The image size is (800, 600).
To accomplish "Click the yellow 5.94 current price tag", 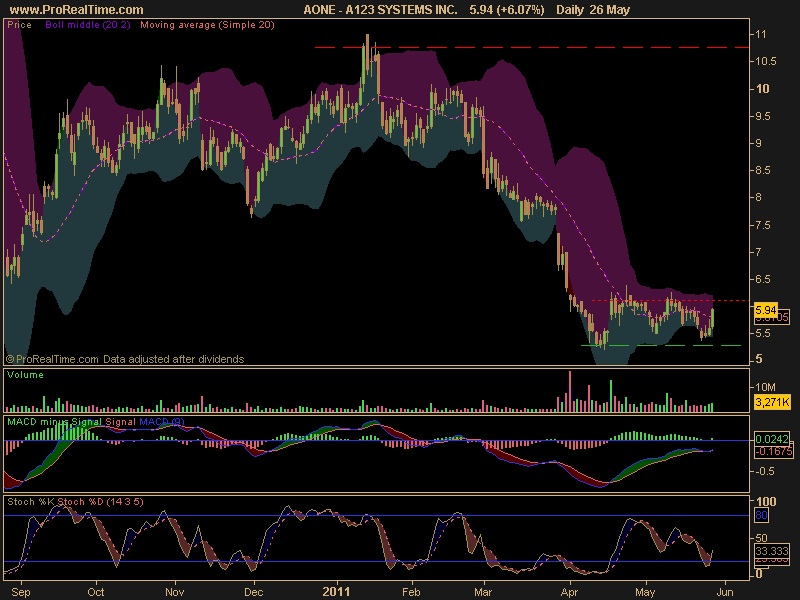I will (765, 310).
